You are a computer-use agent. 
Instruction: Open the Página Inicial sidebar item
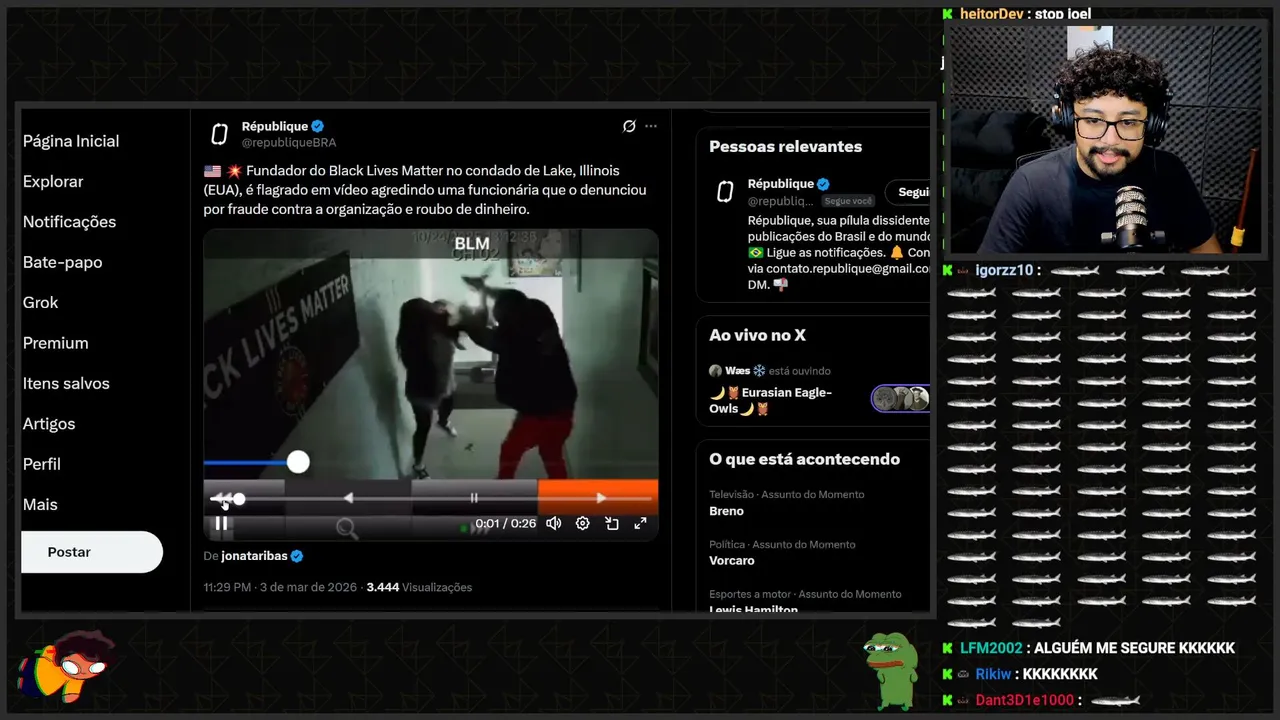71,141
